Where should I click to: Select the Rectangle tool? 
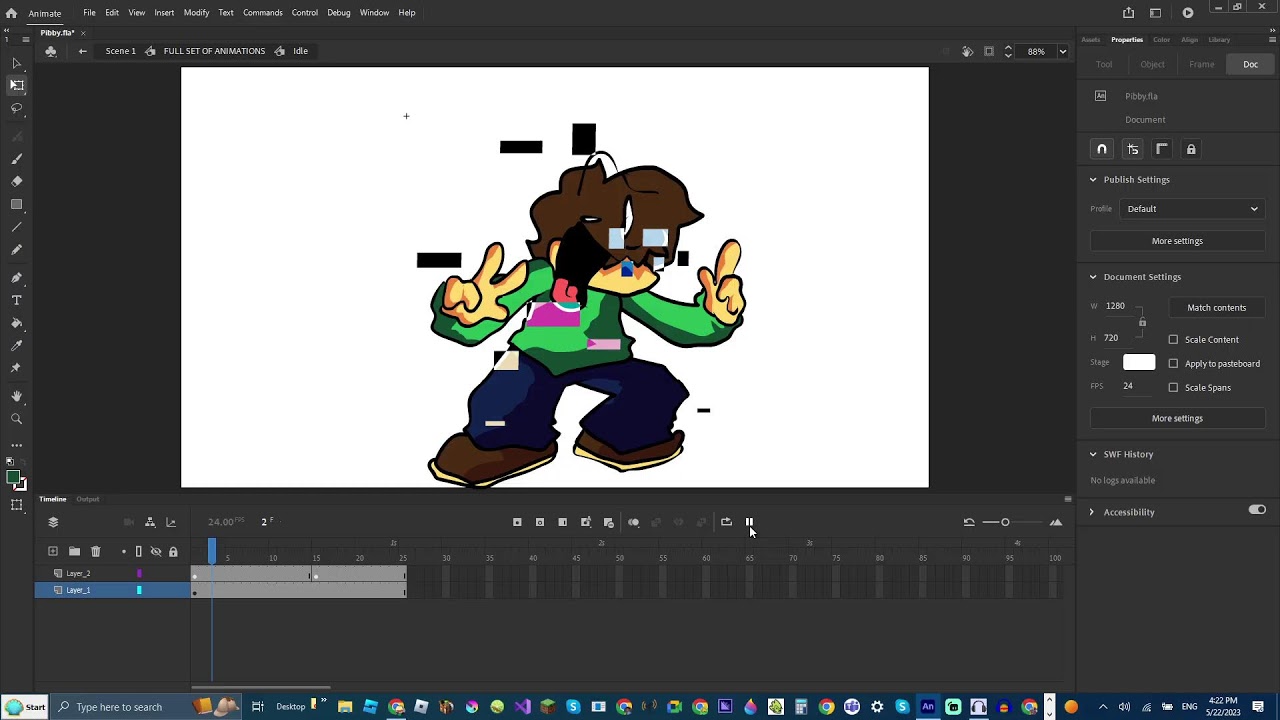pyautogui.click(x=17, y=204)
